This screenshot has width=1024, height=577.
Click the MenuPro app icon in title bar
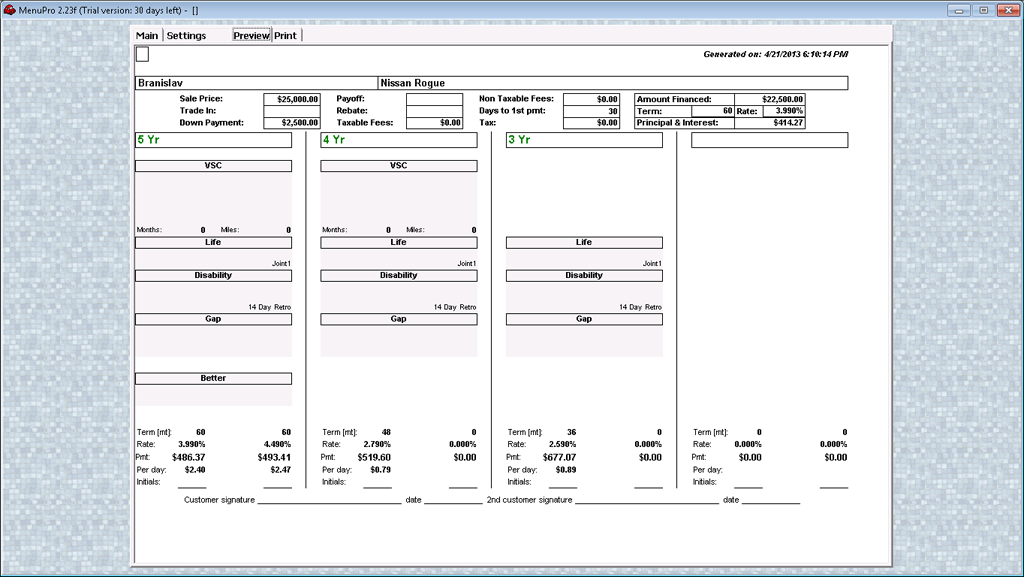point(9,9)
